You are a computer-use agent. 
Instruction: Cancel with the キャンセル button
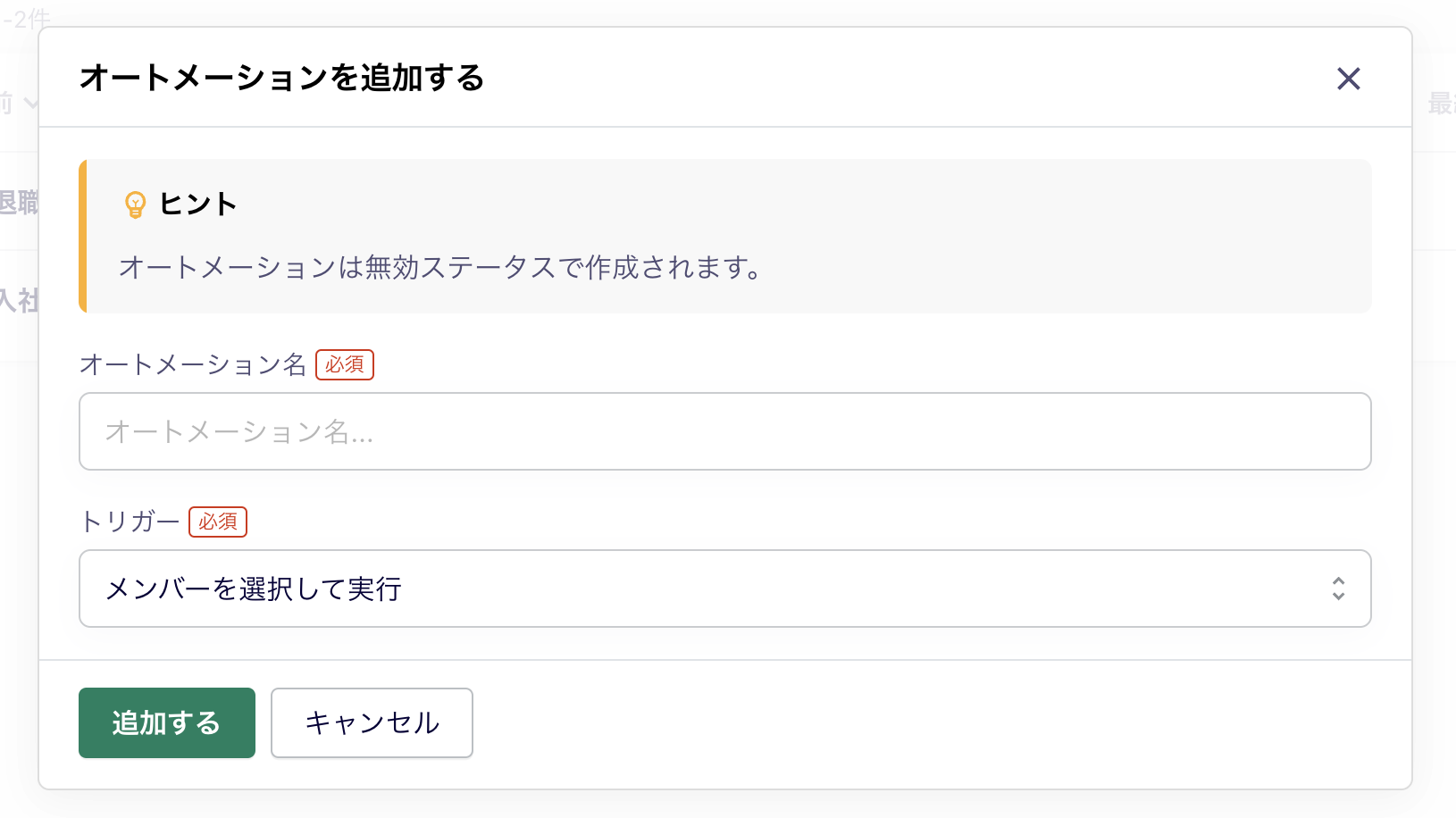[x=372, y=722]
